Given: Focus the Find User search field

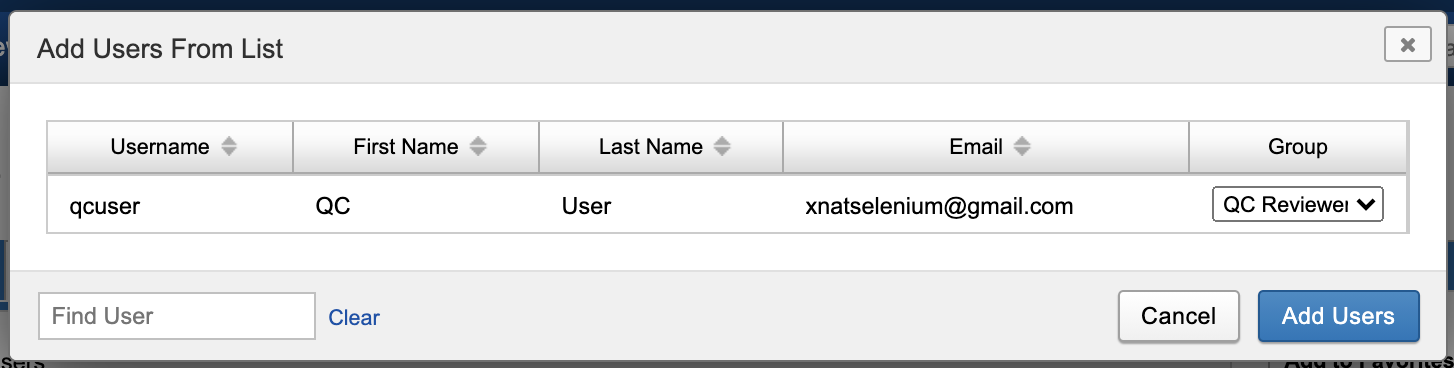Looking at the screenshot, I should coord(177,316).
